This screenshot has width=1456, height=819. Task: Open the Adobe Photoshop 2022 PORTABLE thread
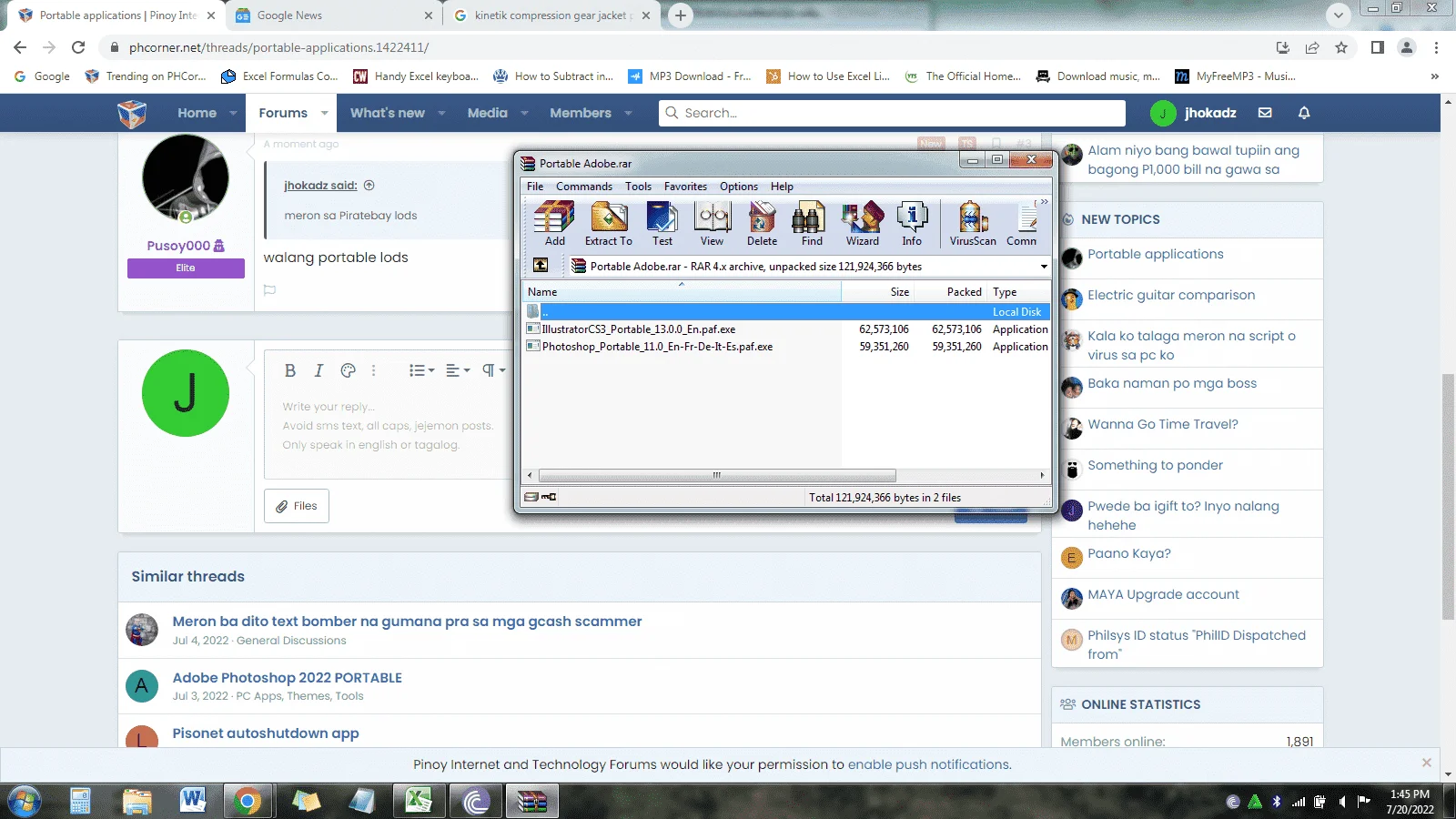pos(288,678)
